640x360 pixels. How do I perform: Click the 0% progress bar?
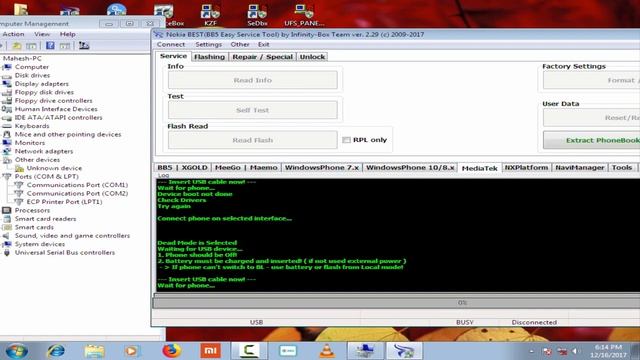pos(397,303)
